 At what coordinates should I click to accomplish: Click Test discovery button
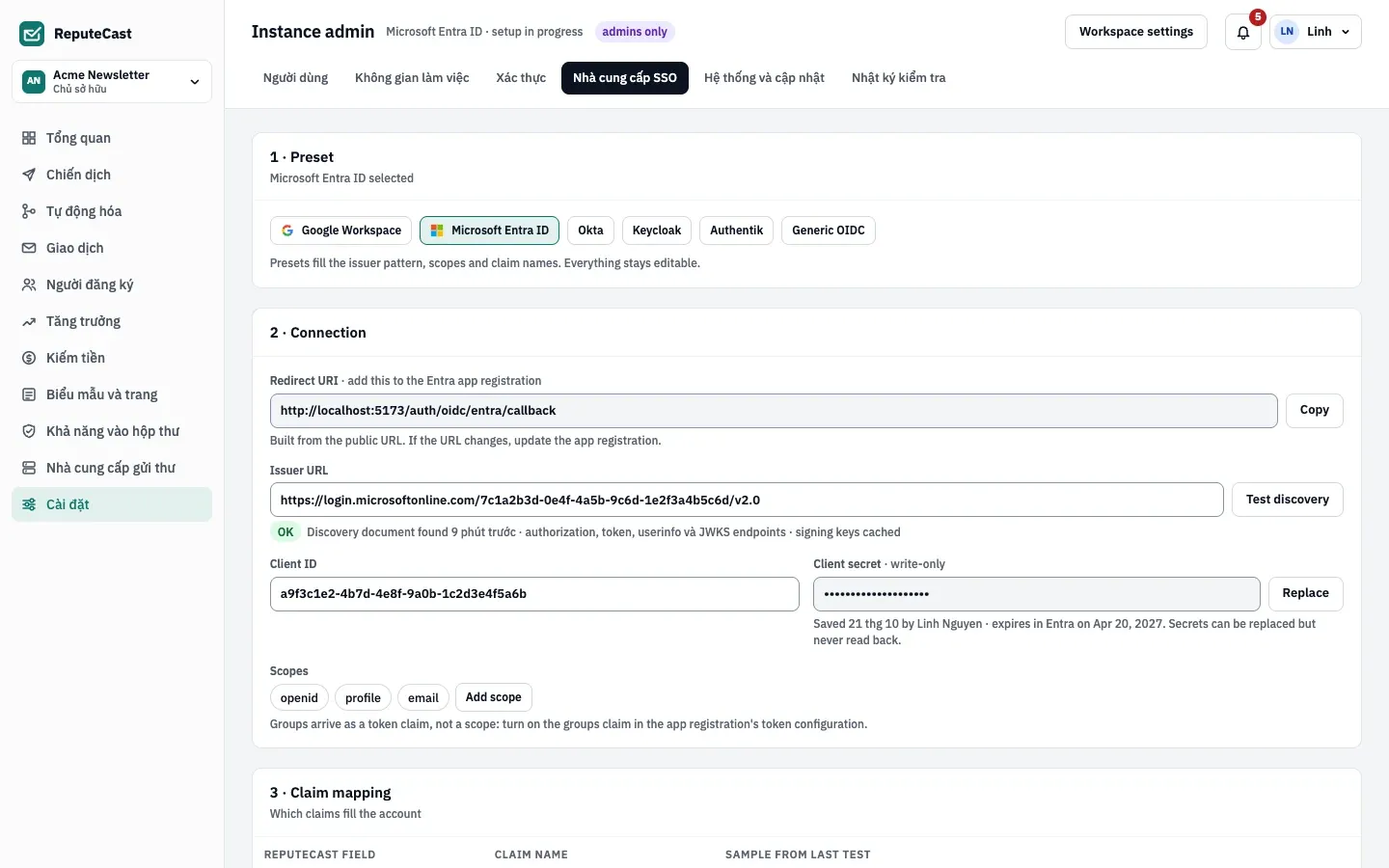(1287, 500)
